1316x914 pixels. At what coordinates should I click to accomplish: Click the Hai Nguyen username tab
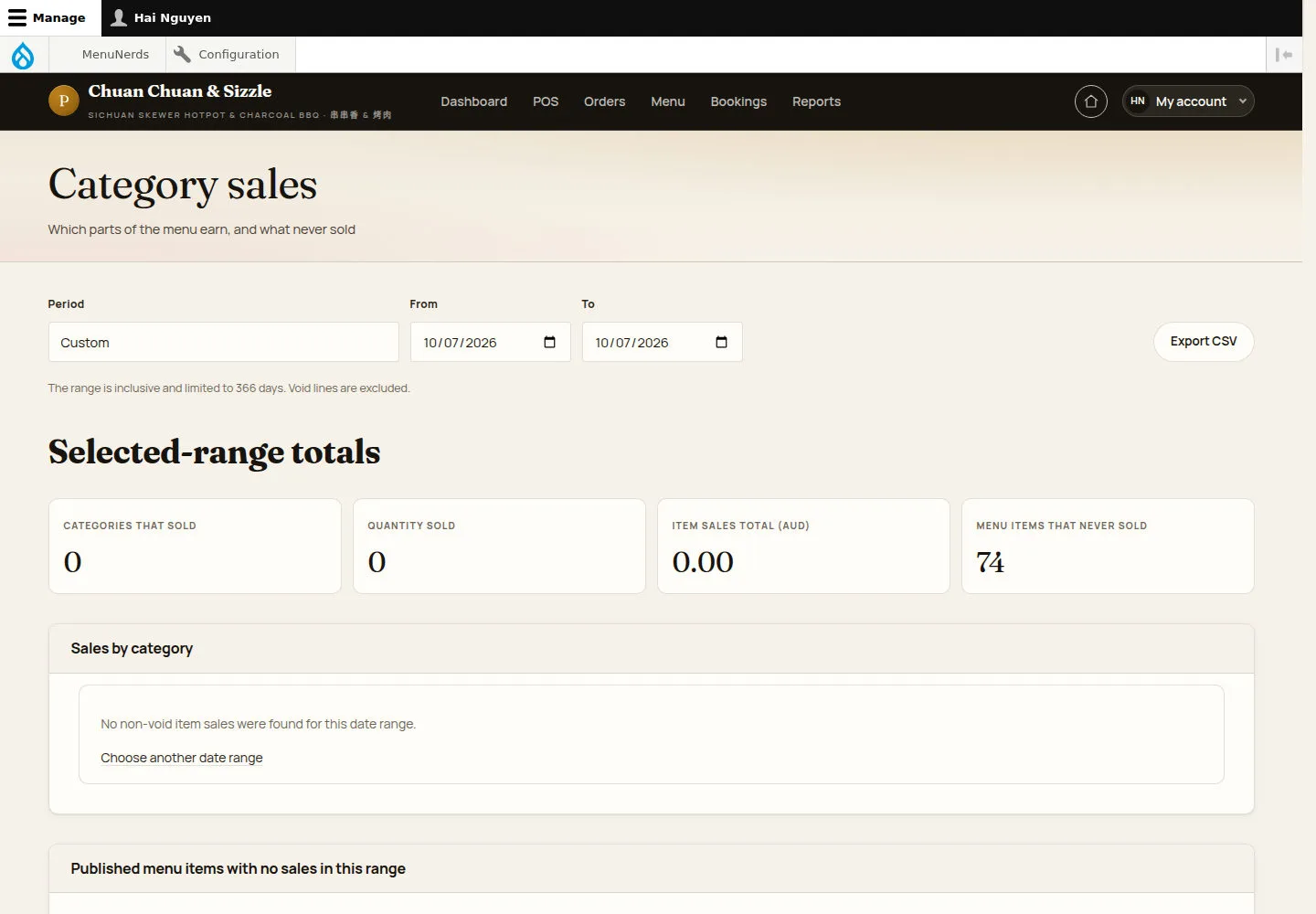[161, 17]
